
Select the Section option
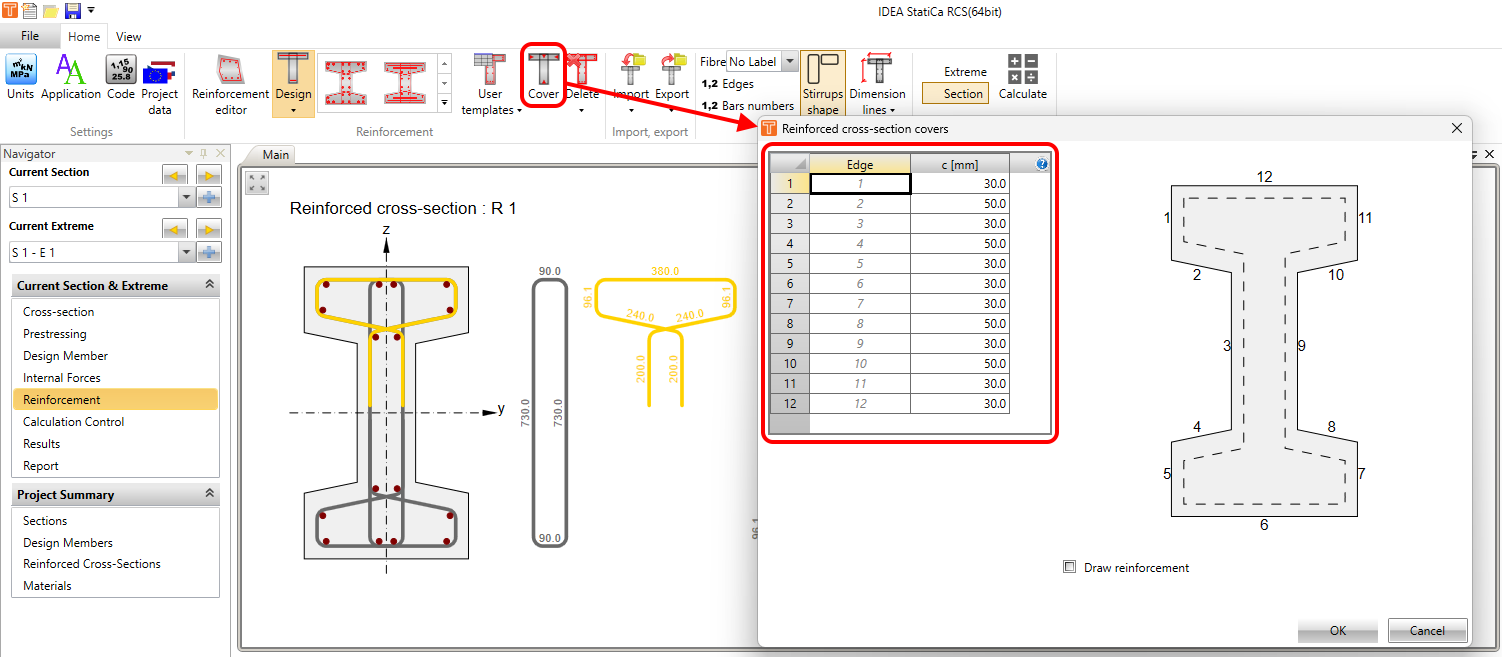coord(955,93)
